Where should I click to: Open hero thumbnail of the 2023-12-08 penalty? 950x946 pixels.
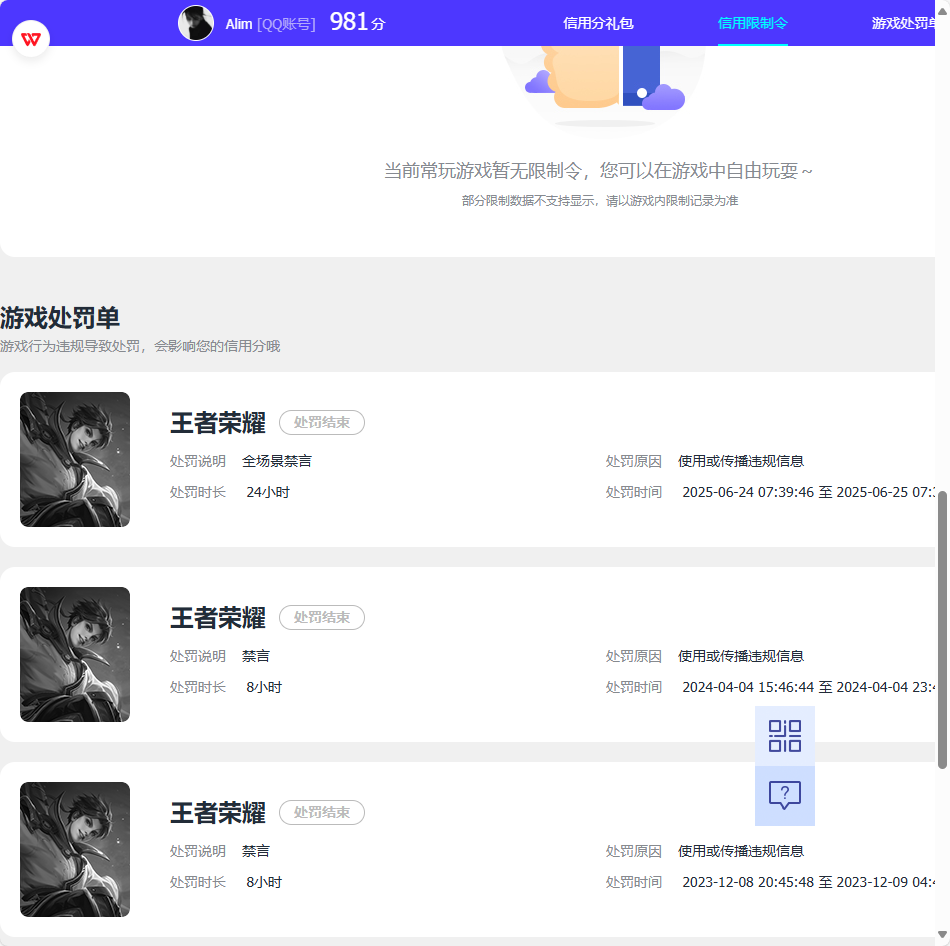click(75, 850)
